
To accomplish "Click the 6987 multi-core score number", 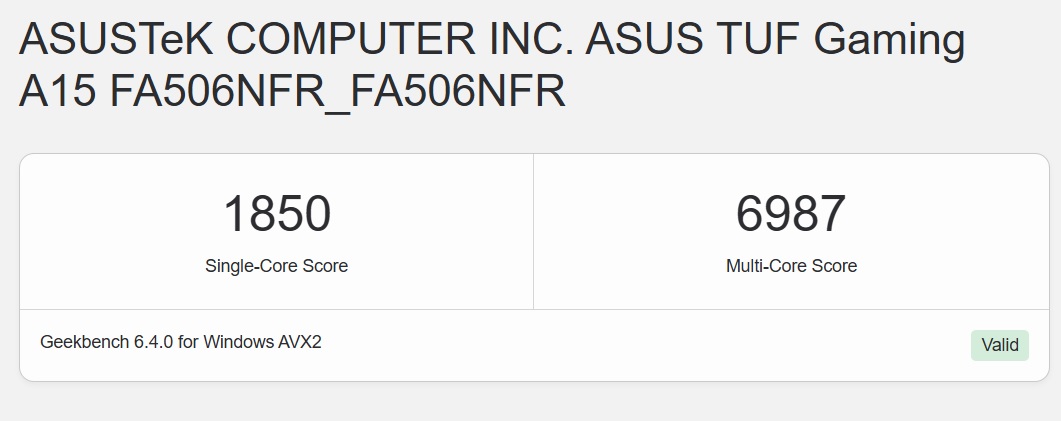I will click(791, 214).
